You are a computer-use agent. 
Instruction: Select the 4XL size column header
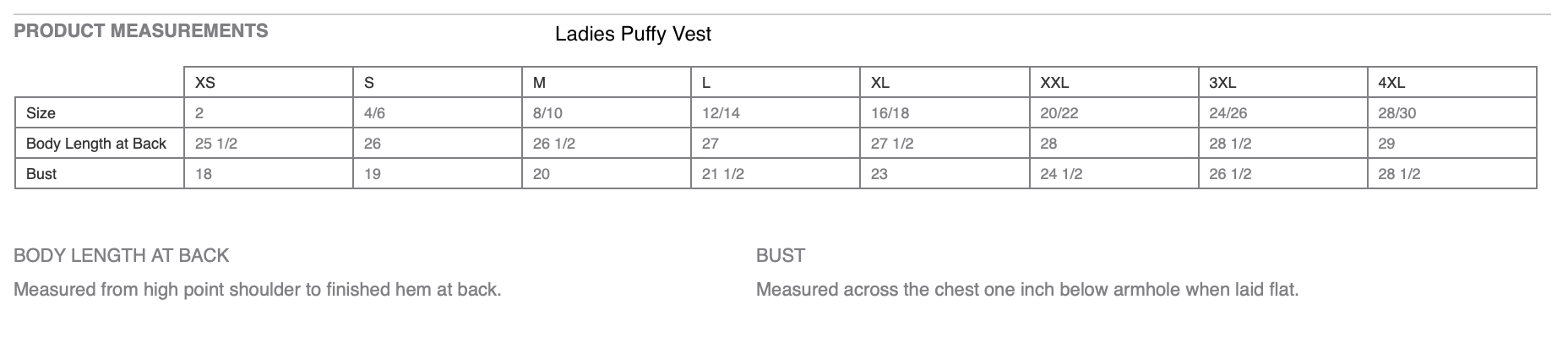(1391, 83)
